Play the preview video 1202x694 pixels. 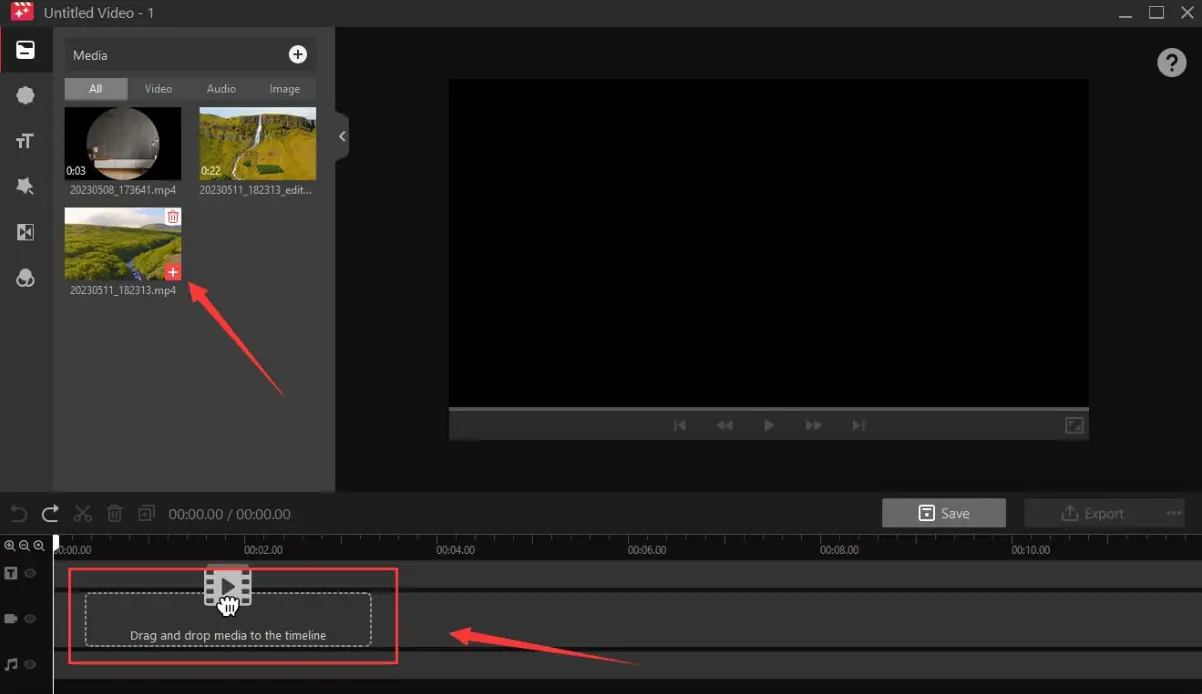coord(769,425)
